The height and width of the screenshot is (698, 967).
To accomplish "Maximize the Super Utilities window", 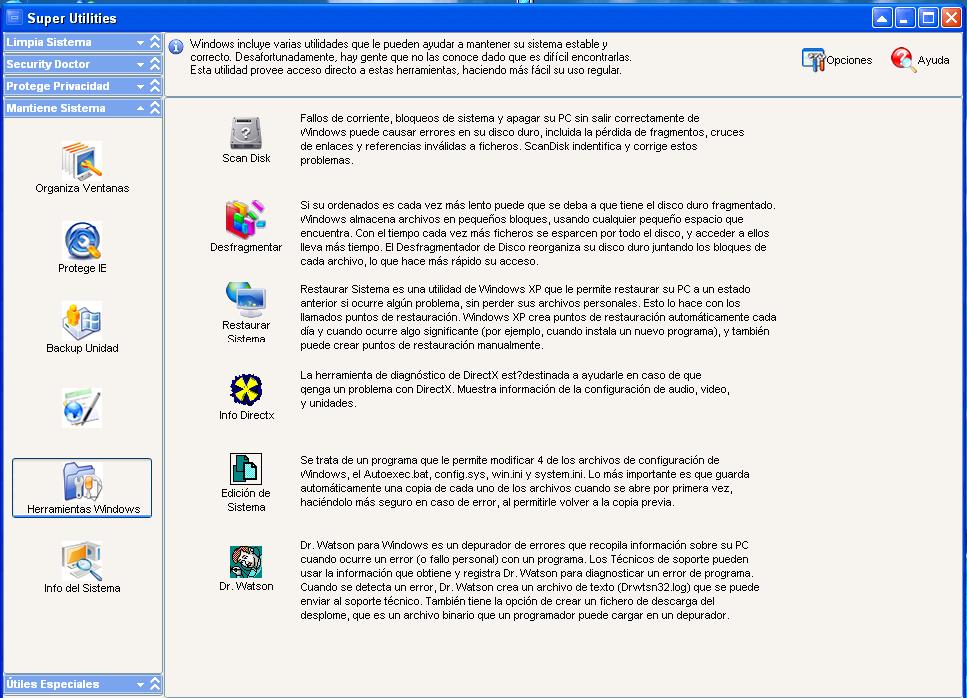I will click(x=928, y=18).
